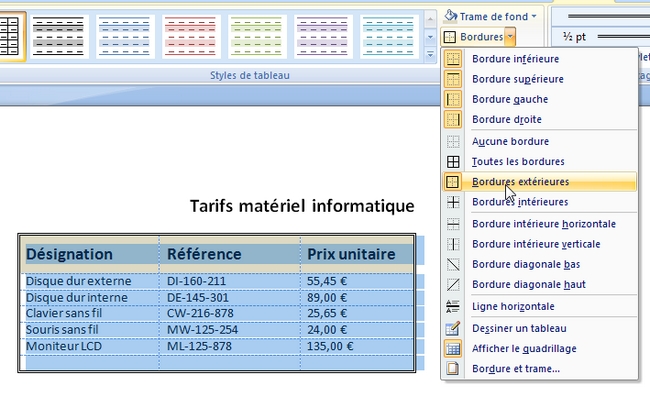Click the 24,00 € price cell
The width and height of the screenshot is (650, 397).
pyautogui.click(x=357, y=330)
